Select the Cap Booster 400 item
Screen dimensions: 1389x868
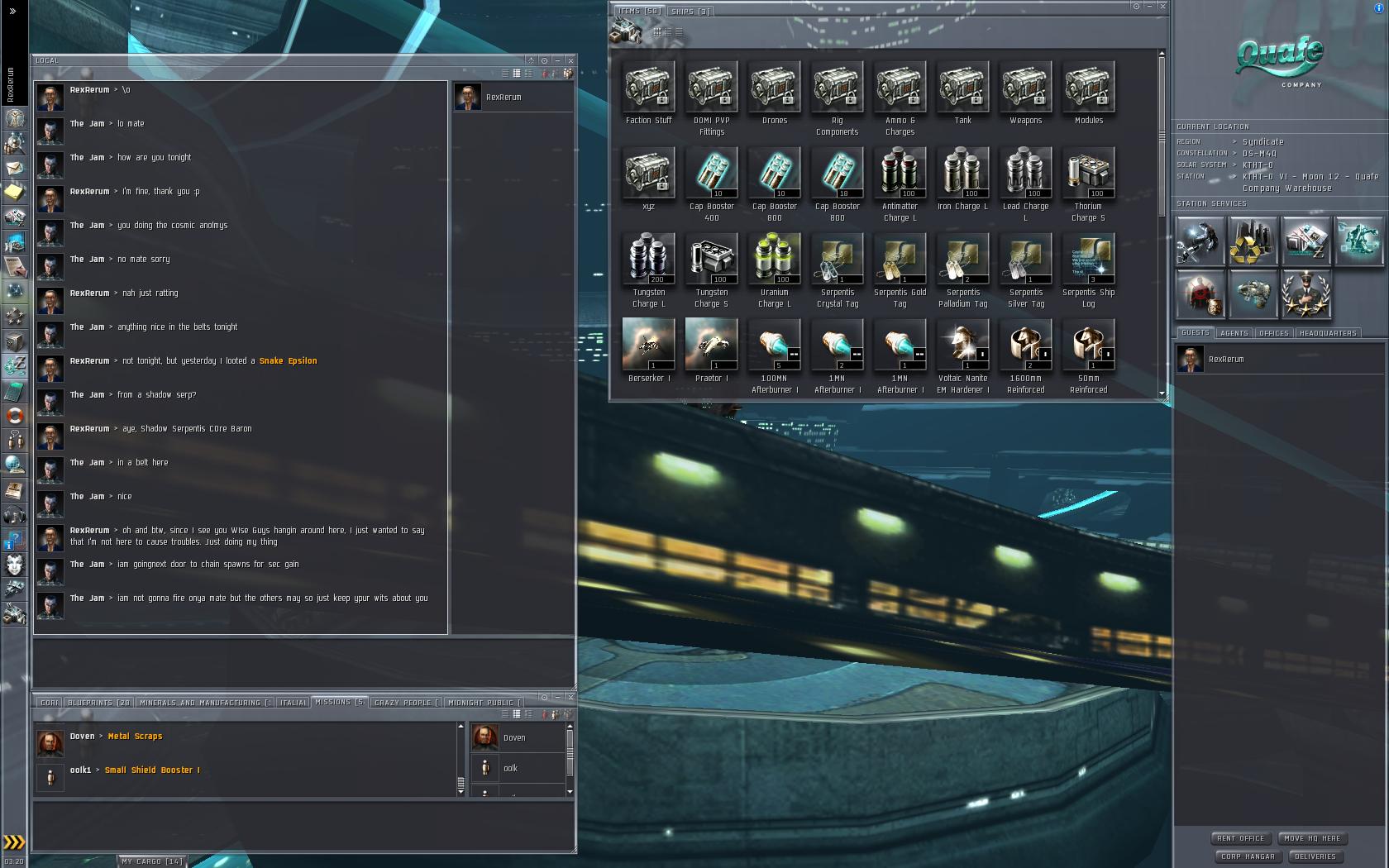point(711,184)
